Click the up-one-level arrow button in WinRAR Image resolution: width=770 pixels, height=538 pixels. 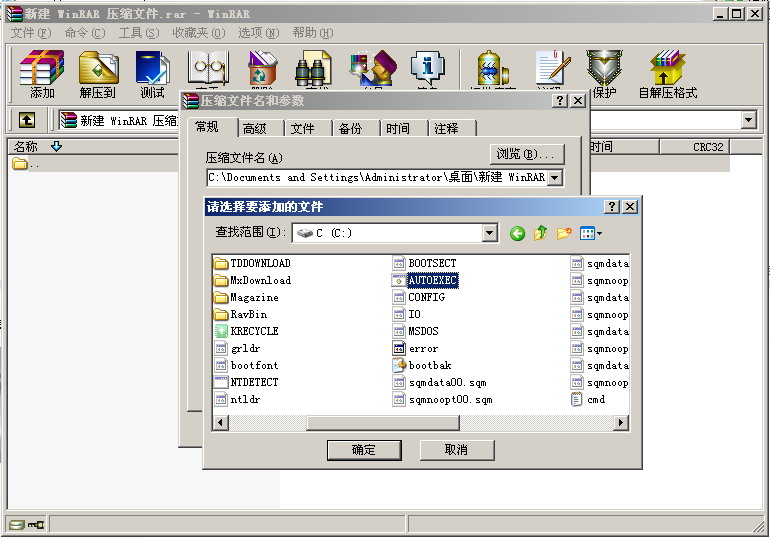(27, 120)
